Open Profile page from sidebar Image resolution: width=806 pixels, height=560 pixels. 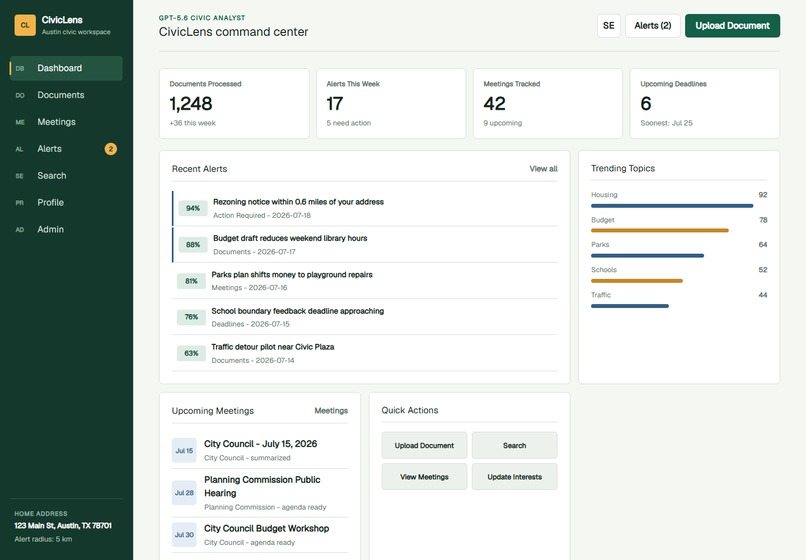(66, 203)
